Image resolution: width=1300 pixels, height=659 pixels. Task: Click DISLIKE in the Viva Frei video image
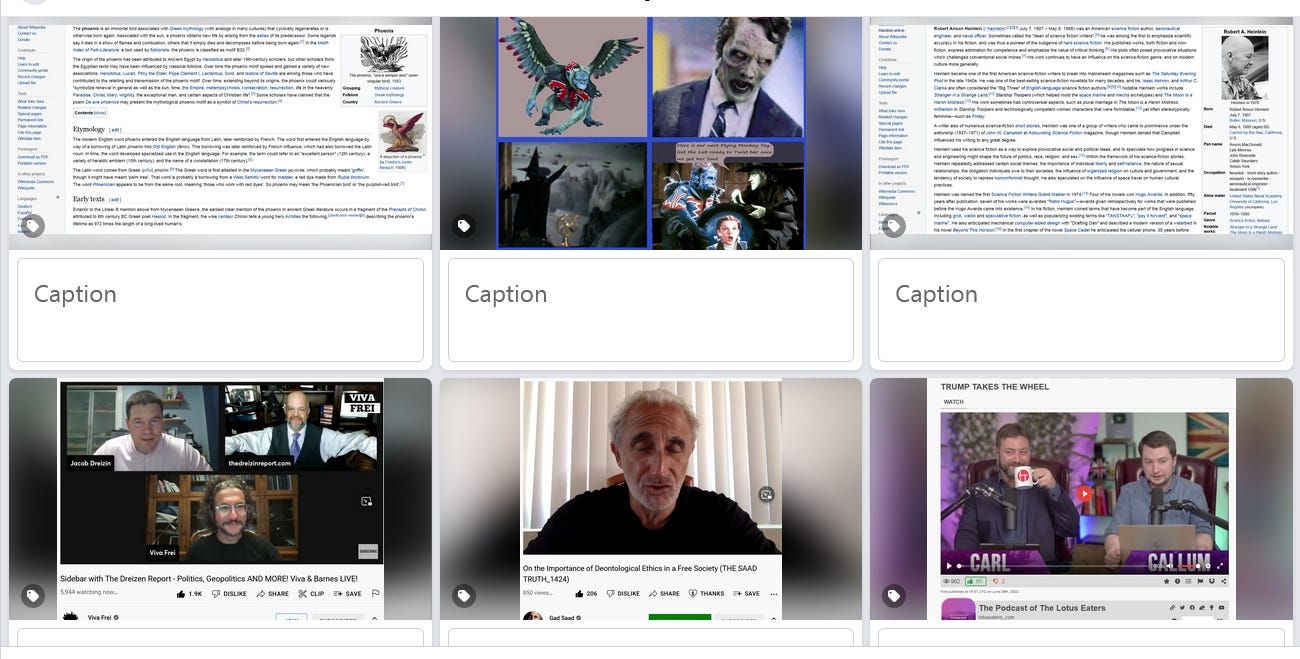(229, 593)
